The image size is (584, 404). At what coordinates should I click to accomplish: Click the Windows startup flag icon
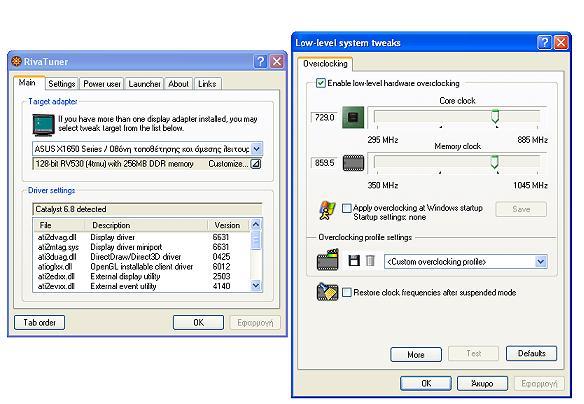[x=327, y=211]
